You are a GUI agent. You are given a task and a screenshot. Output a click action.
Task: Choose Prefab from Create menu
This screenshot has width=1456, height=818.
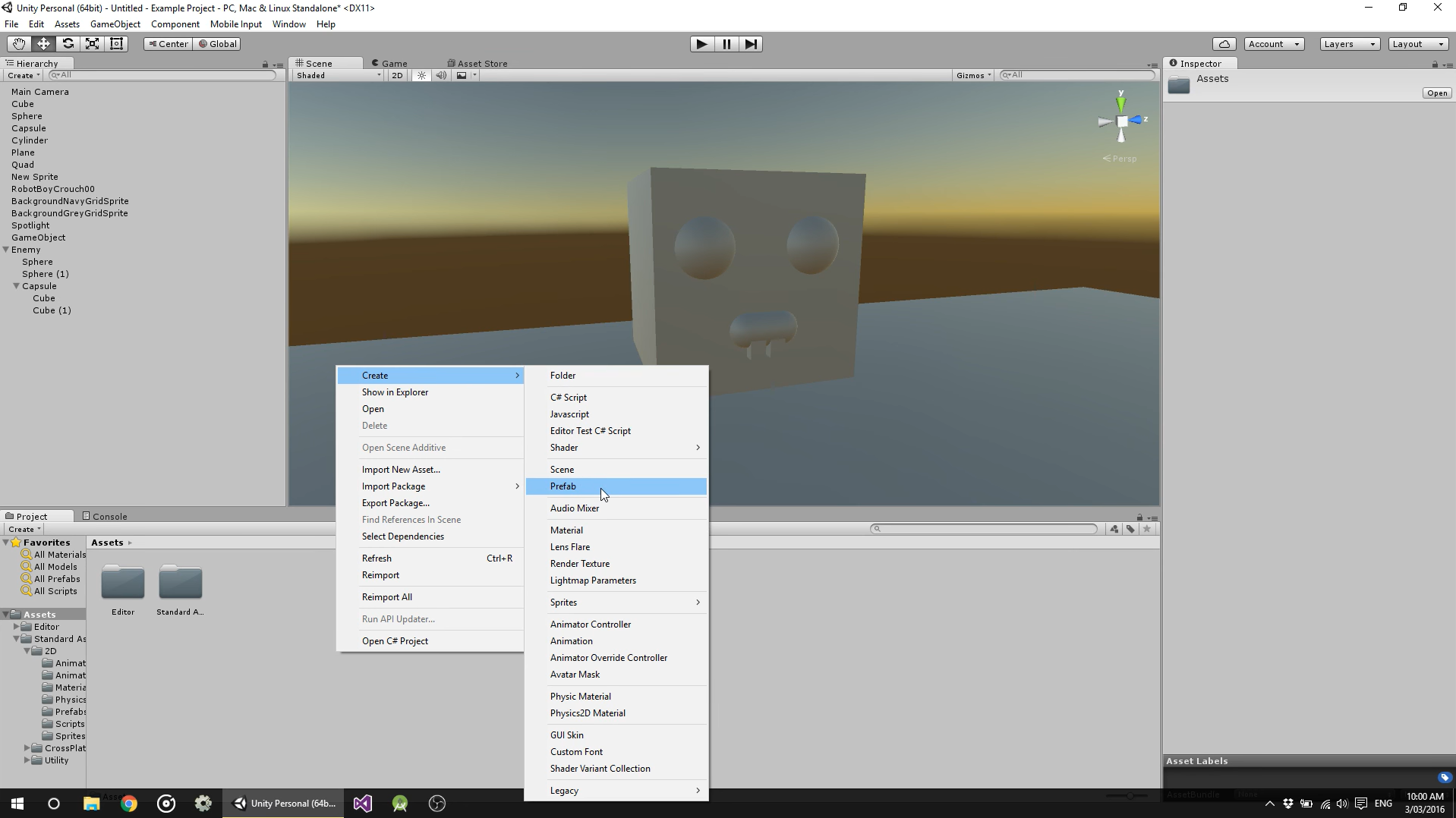616,486
